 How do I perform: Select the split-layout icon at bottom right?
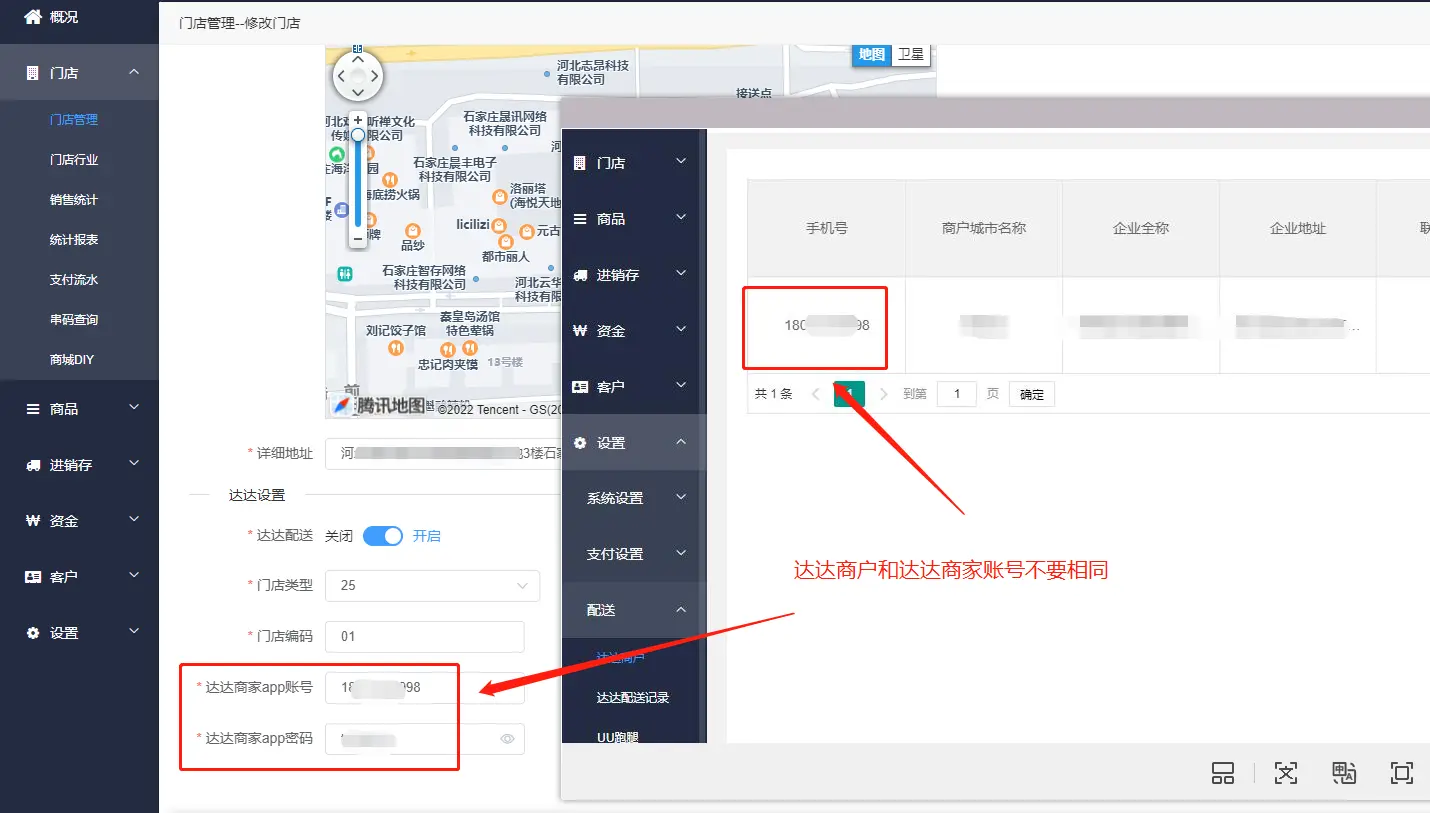click(x=1222, y=772)
